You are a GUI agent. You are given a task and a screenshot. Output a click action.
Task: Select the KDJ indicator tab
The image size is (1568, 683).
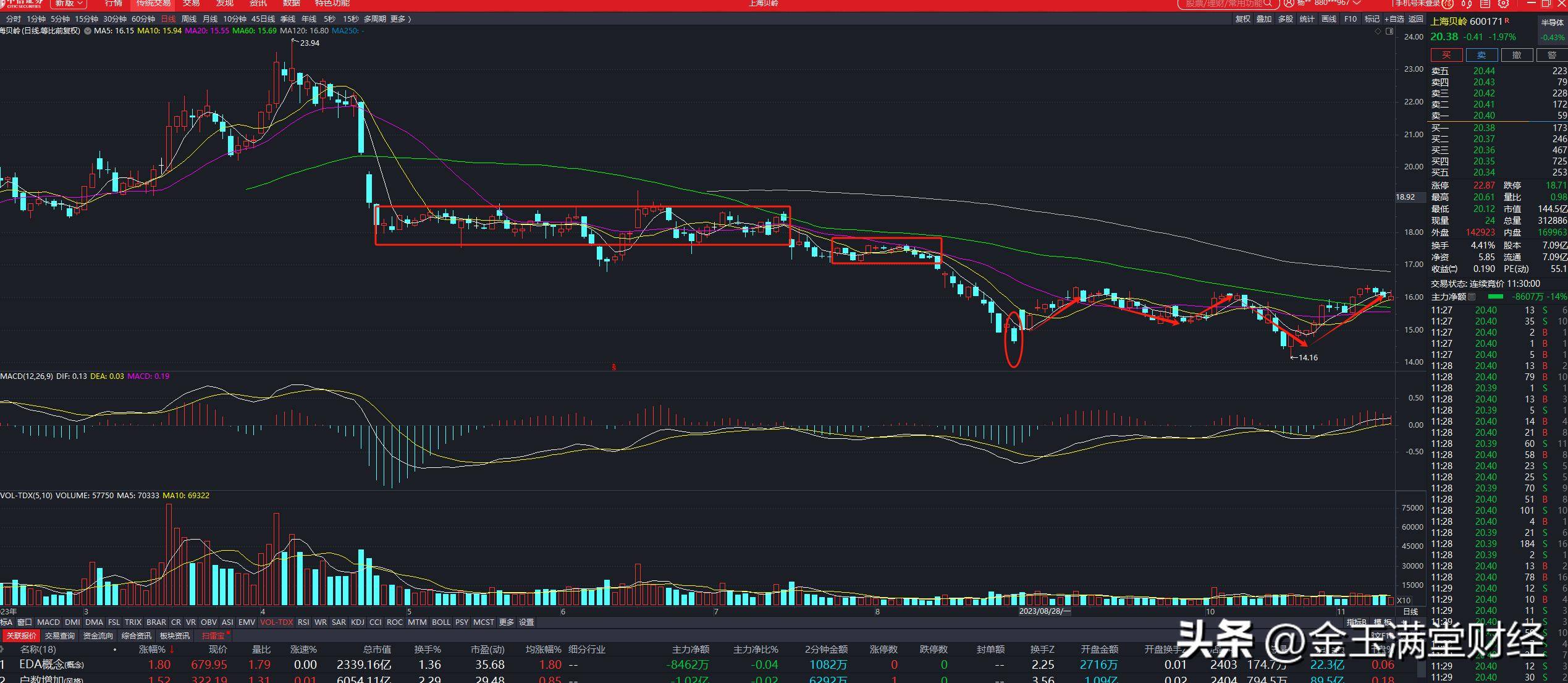tap(358, 622)
